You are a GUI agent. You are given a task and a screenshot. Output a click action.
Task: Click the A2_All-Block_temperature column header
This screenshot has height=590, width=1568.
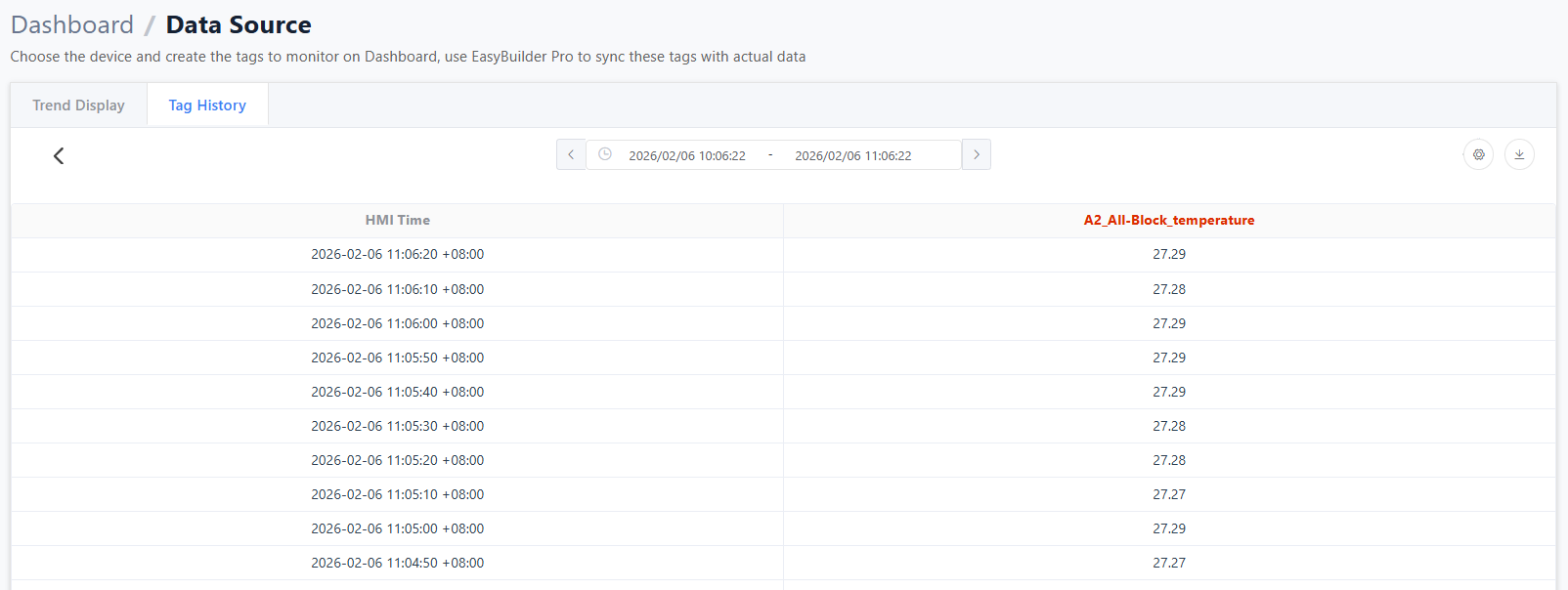(x=1168, y=221)
